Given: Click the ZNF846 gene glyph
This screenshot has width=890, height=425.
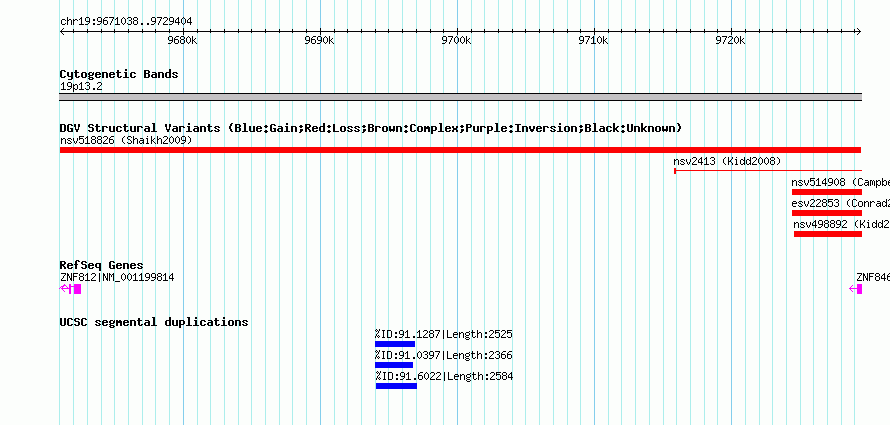Looking at the screenshot, I should [856, 289].
